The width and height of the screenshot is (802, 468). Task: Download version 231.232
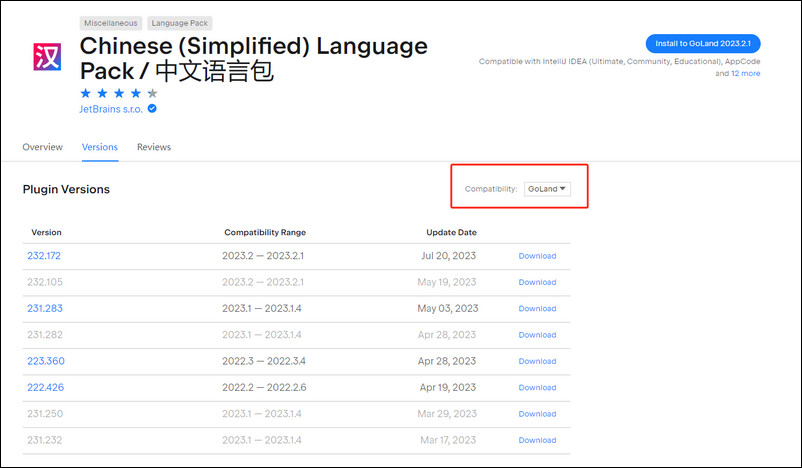(537, 440)
